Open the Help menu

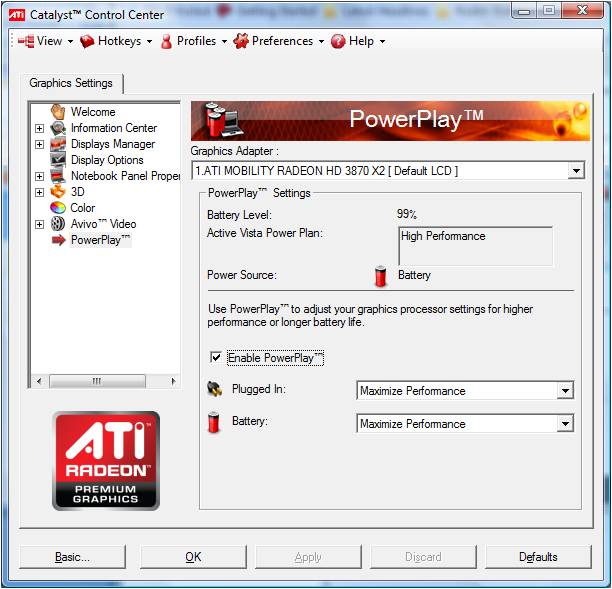[x=358, y=41]
